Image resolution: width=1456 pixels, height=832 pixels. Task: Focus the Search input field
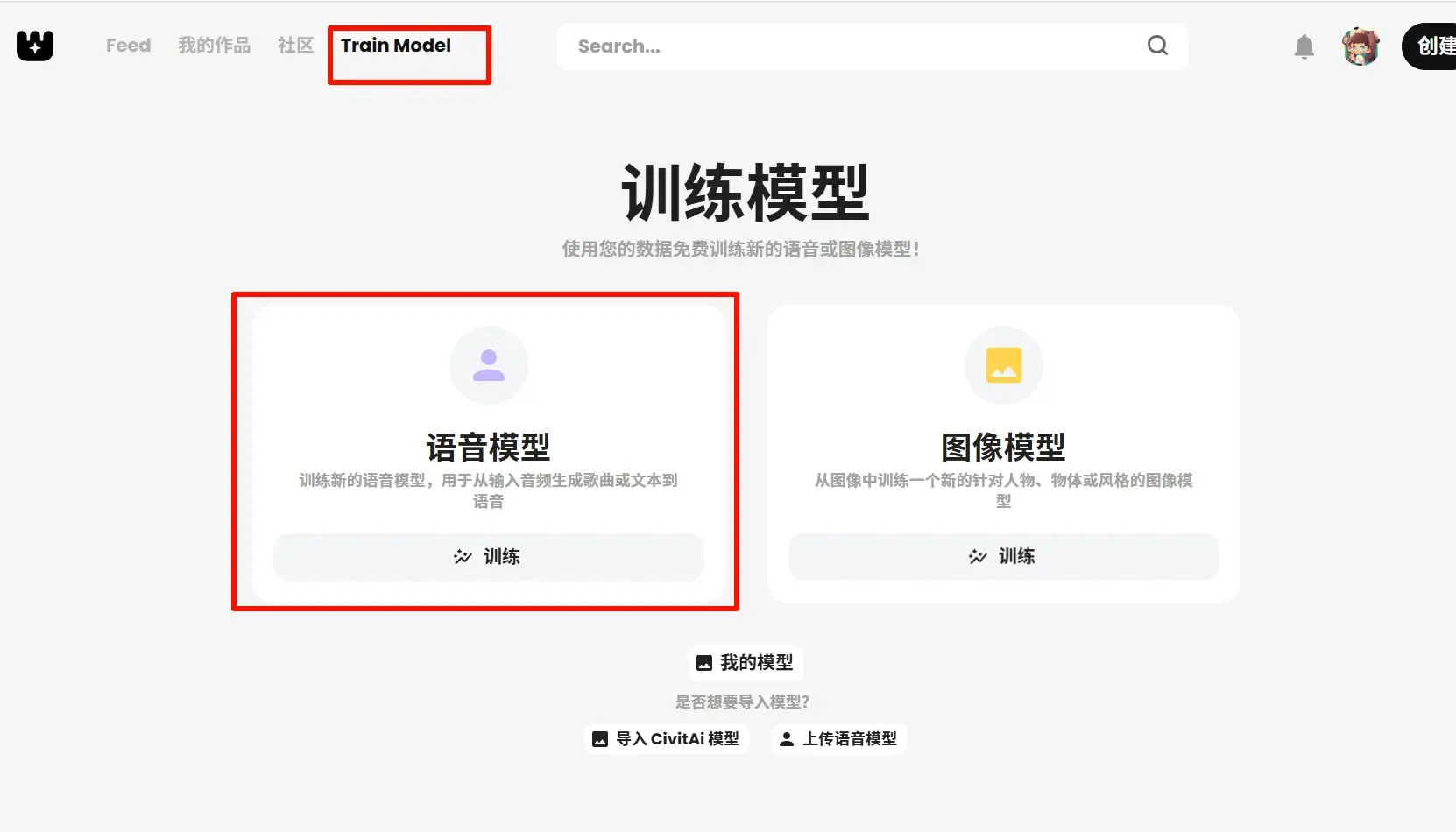pyautogui.click(x=850, y=46)
